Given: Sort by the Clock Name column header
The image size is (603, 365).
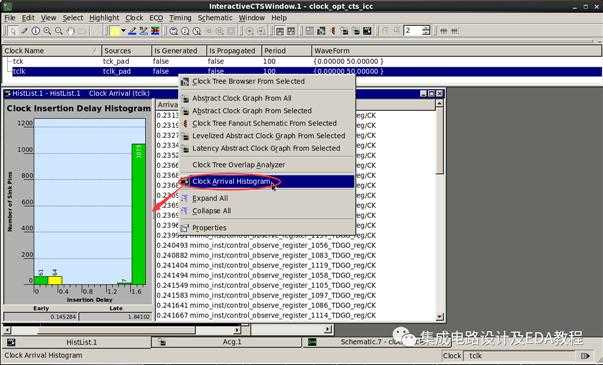Looking at the screenshot, I should pyautogui.click(x=52, y=51).
